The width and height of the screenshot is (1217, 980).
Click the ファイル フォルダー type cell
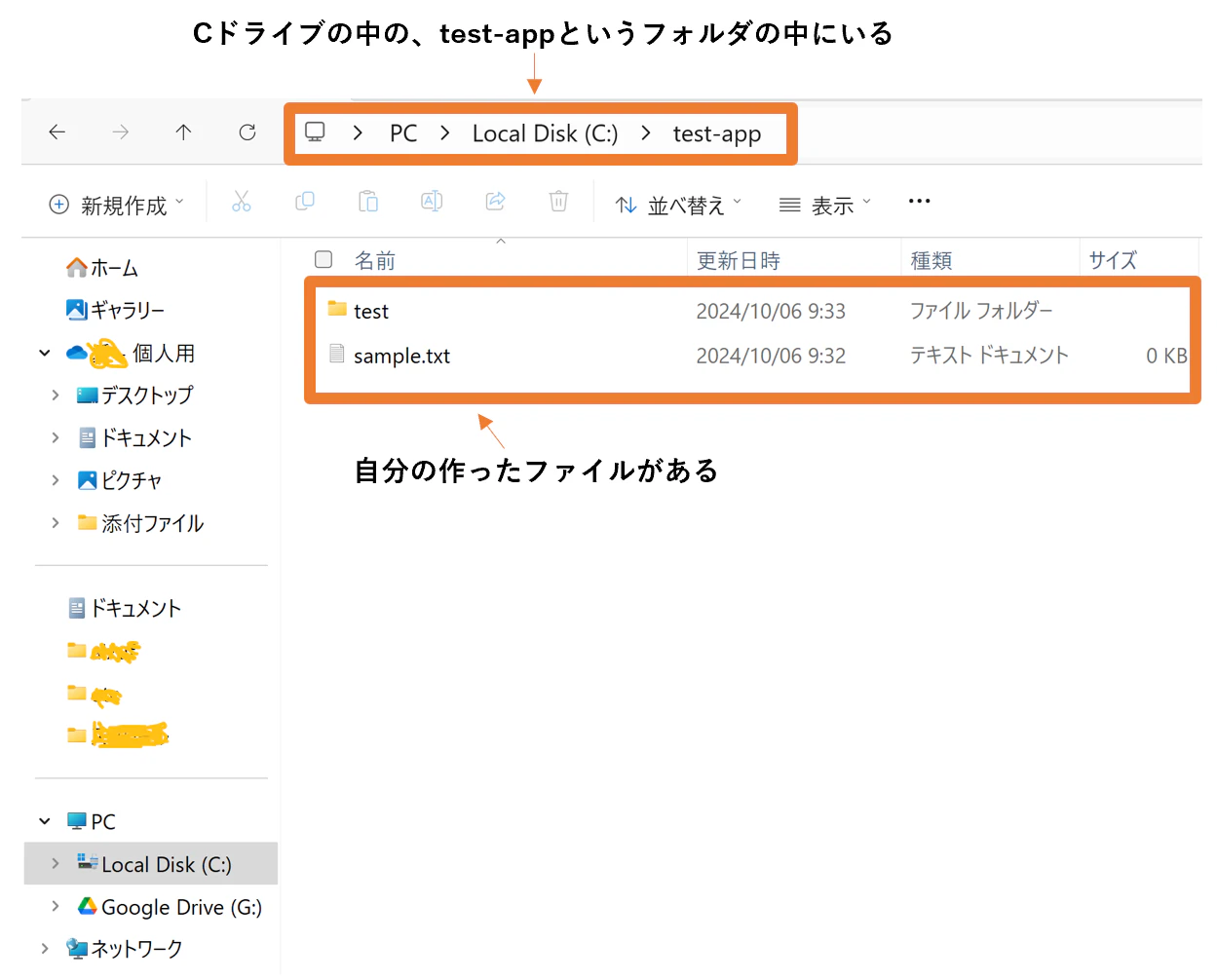pos(981,311)
